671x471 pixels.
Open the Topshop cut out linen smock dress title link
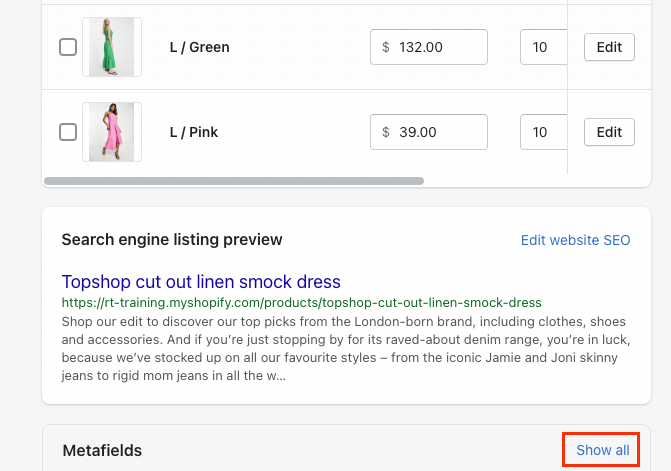(201, 282)
